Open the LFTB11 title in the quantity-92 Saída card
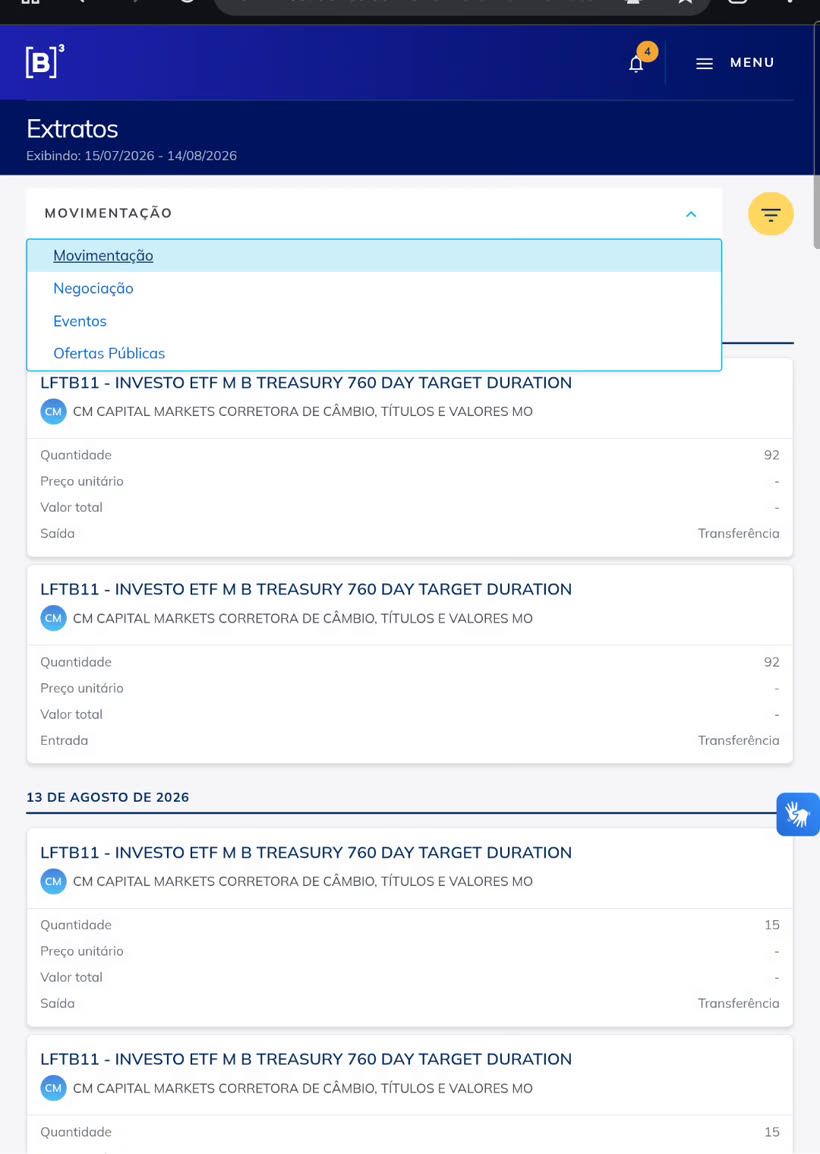The image size is (820, 1154). coord(305,383)
